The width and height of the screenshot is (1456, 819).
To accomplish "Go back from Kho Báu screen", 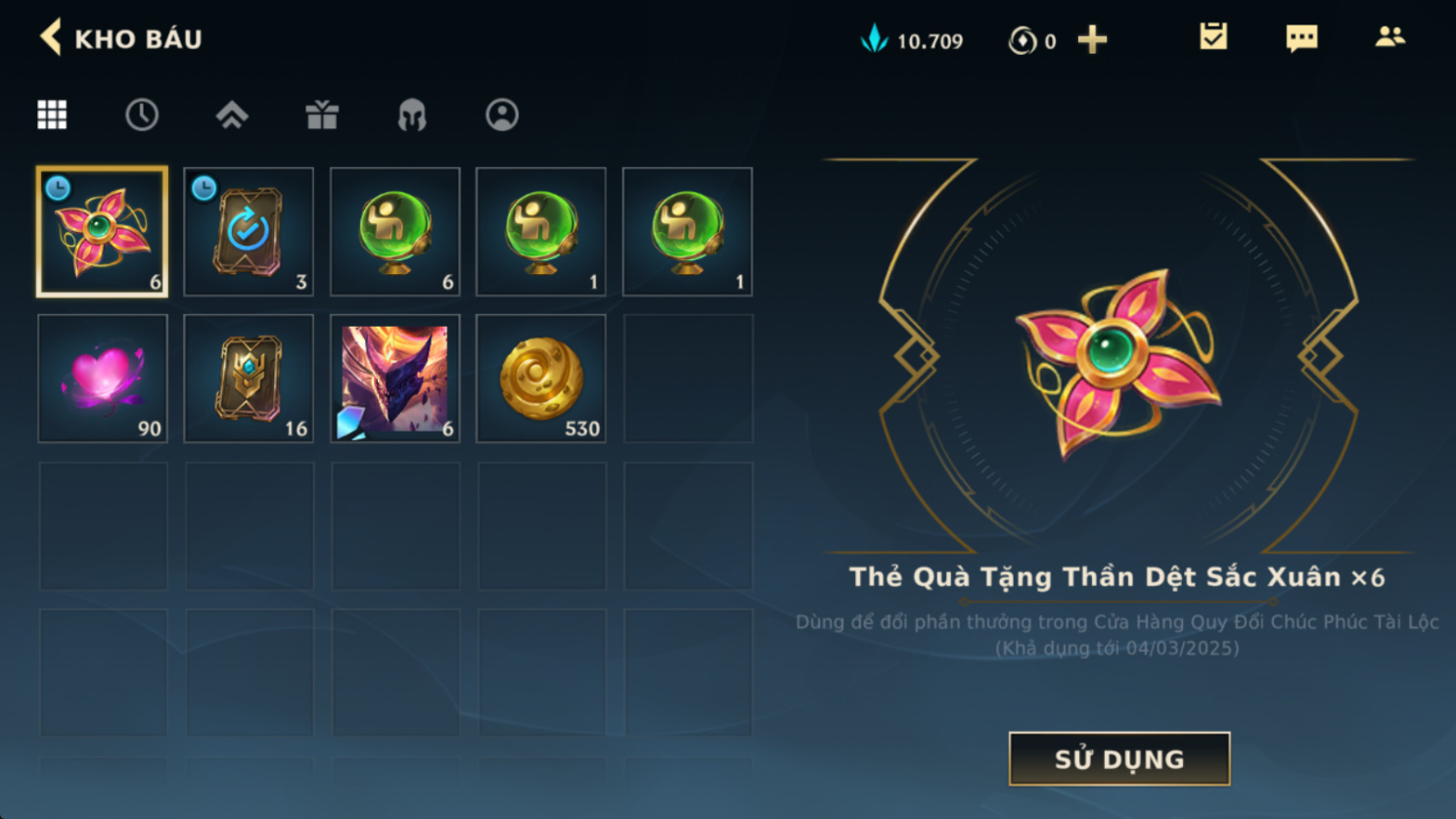I will tap(51, 38).
